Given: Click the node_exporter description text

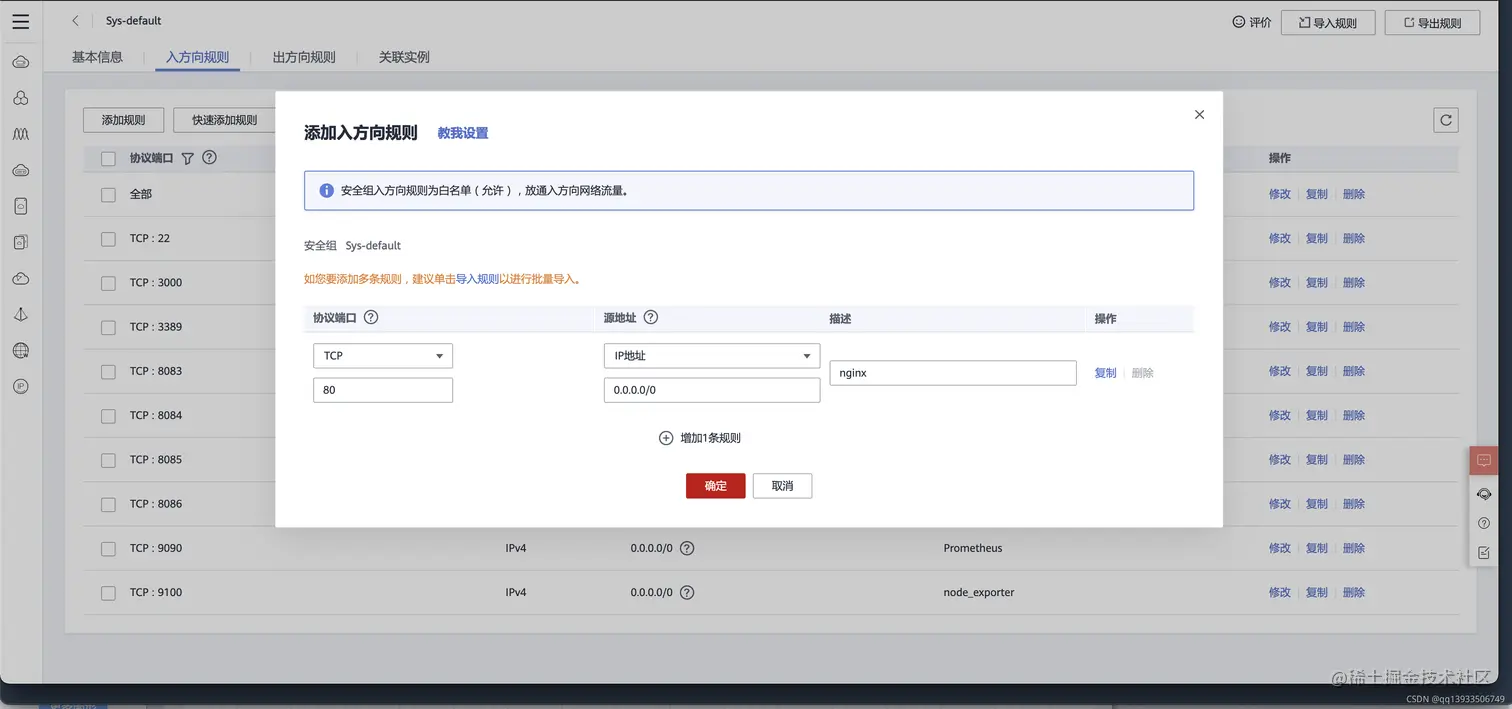Looking at the screenshot, I should pyautogui.click(x=979, y=592).
